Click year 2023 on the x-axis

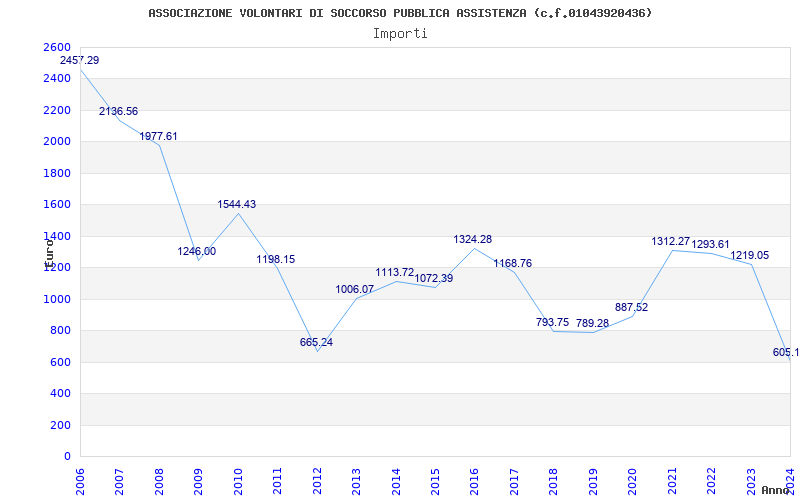751,482
